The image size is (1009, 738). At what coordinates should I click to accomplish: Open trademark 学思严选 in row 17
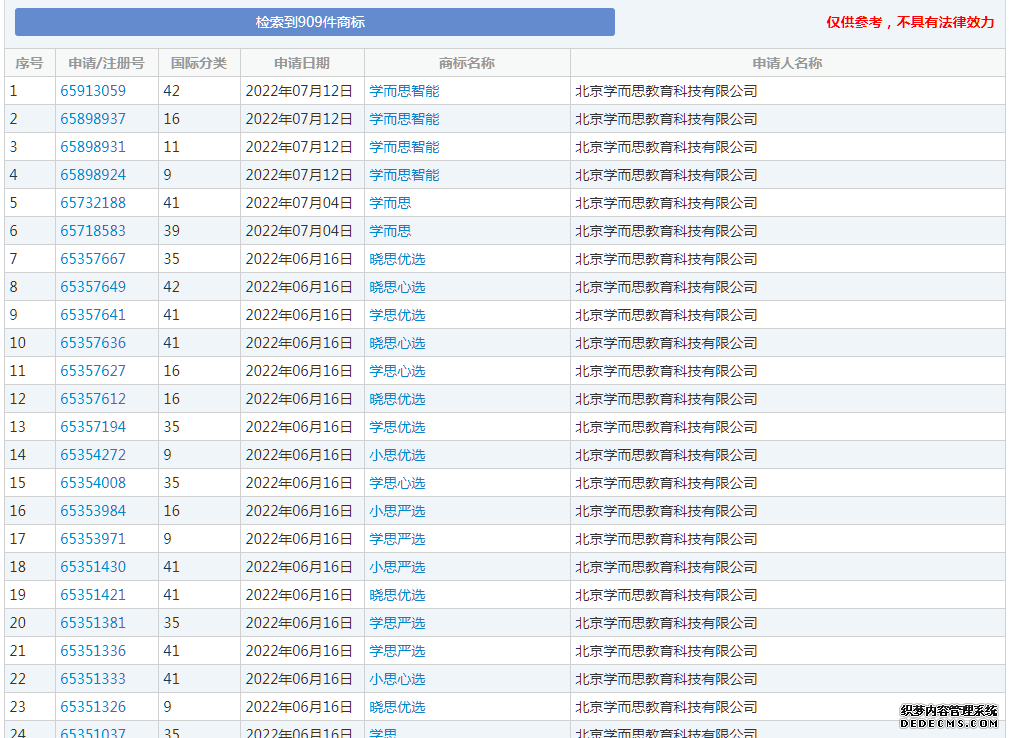pos(397,539)
